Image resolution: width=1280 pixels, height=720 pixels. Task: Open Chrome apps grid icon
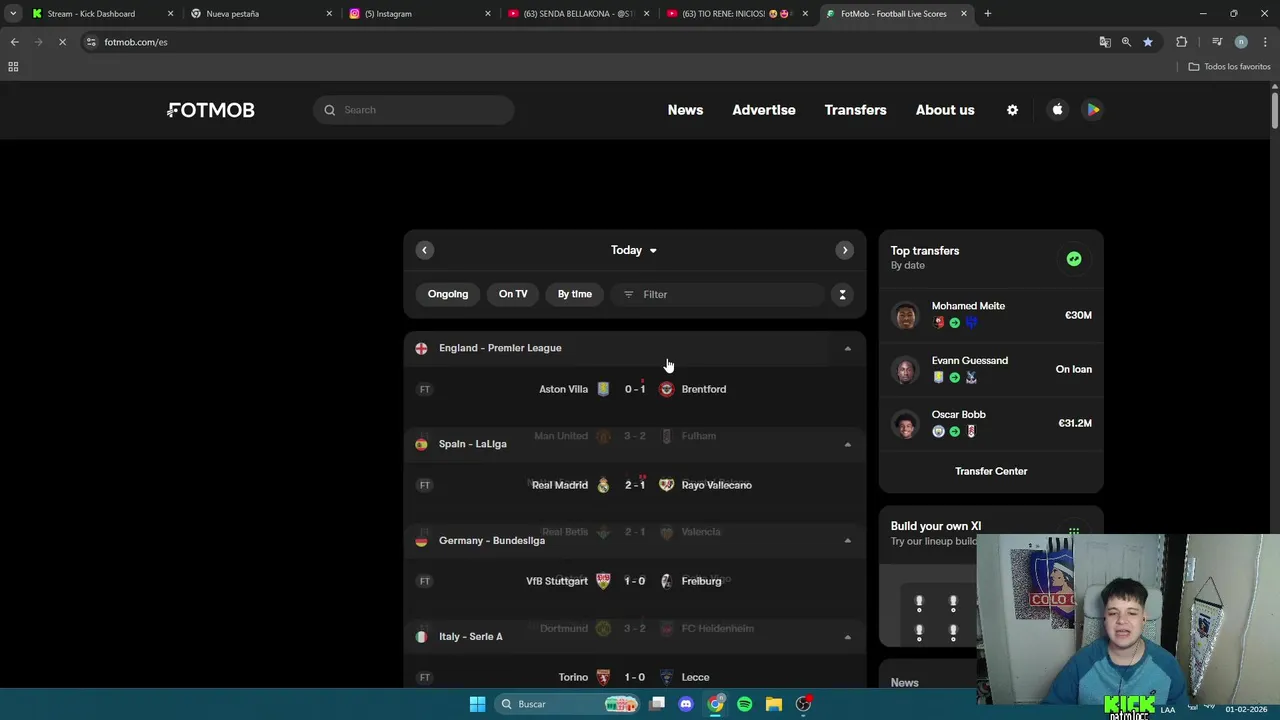point(13,67)
